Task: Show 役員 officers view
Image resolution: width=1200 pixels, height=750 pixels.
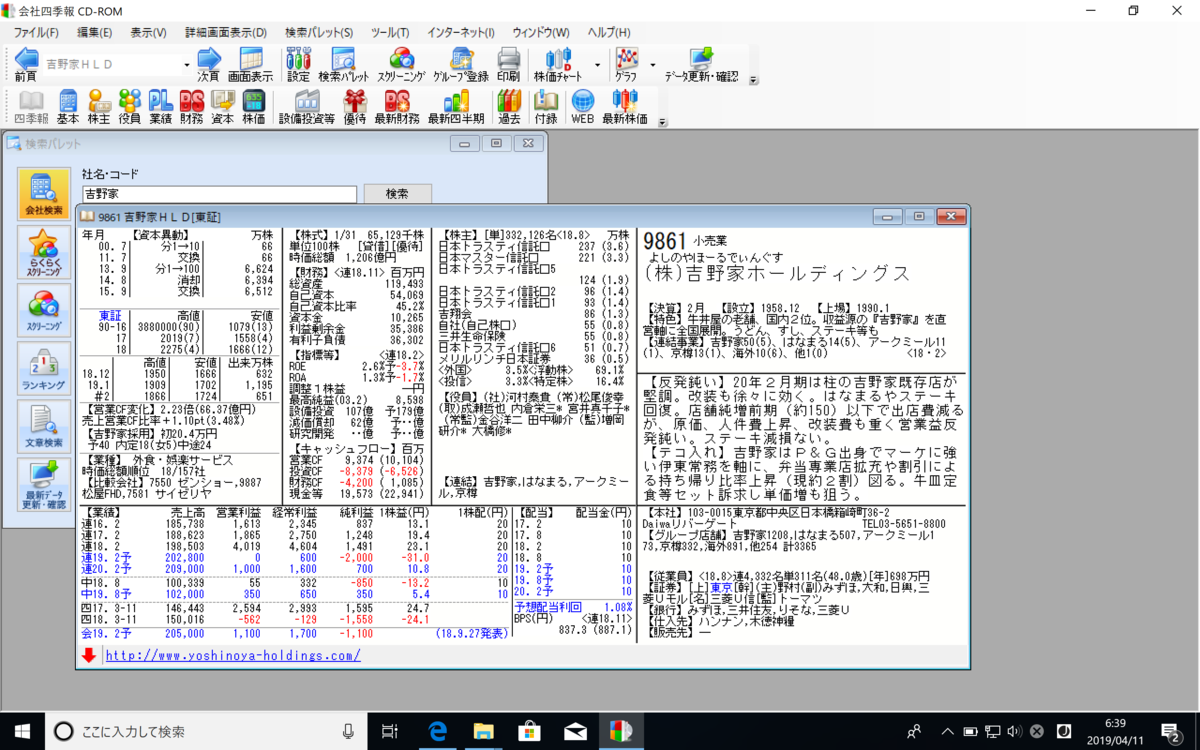Action: 130,107
